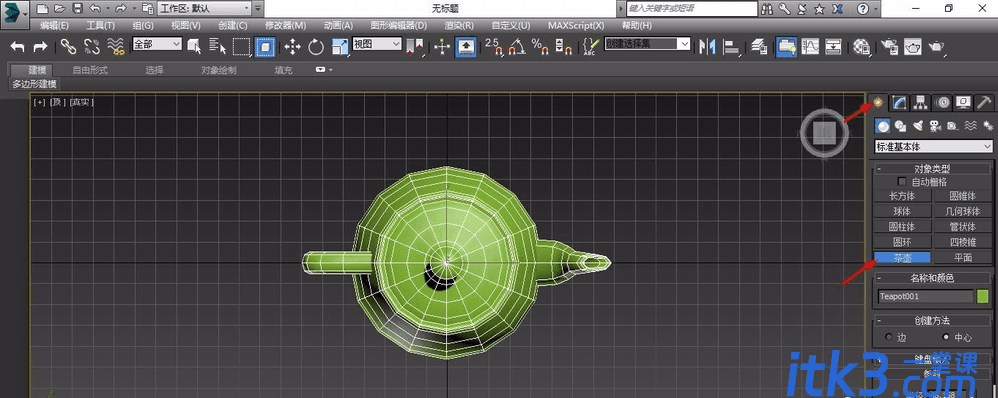Click the 球体 sphere button
The width and height of the screenshot is (998, 398).
point(902,211)
